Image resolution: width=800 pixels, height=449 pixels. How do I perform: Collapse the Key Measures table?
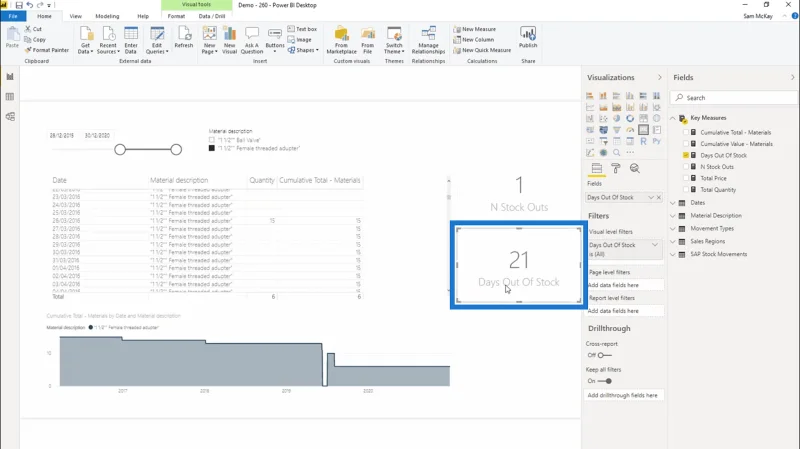(x=673, y=118)
